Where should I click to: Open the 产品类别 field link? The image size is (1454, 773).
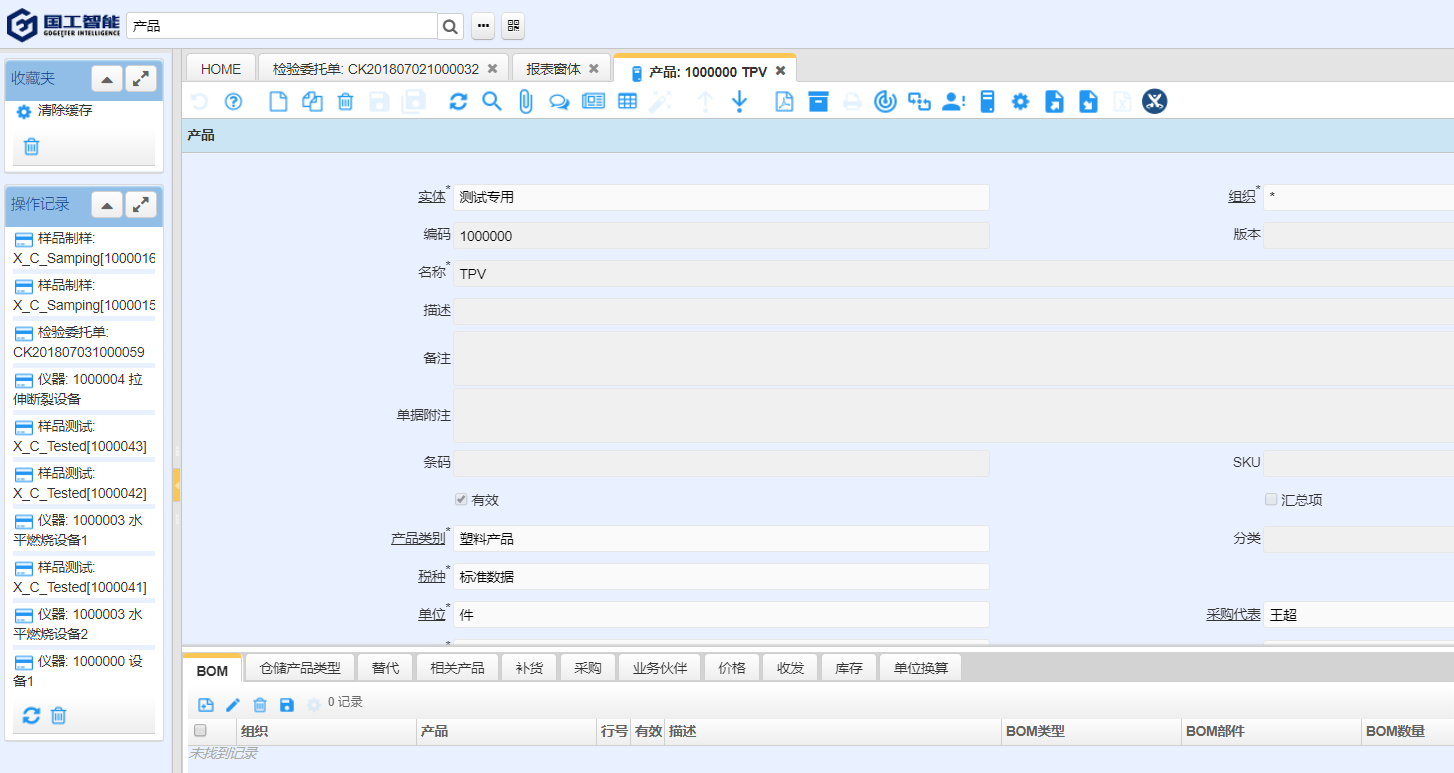click(418, 537)
